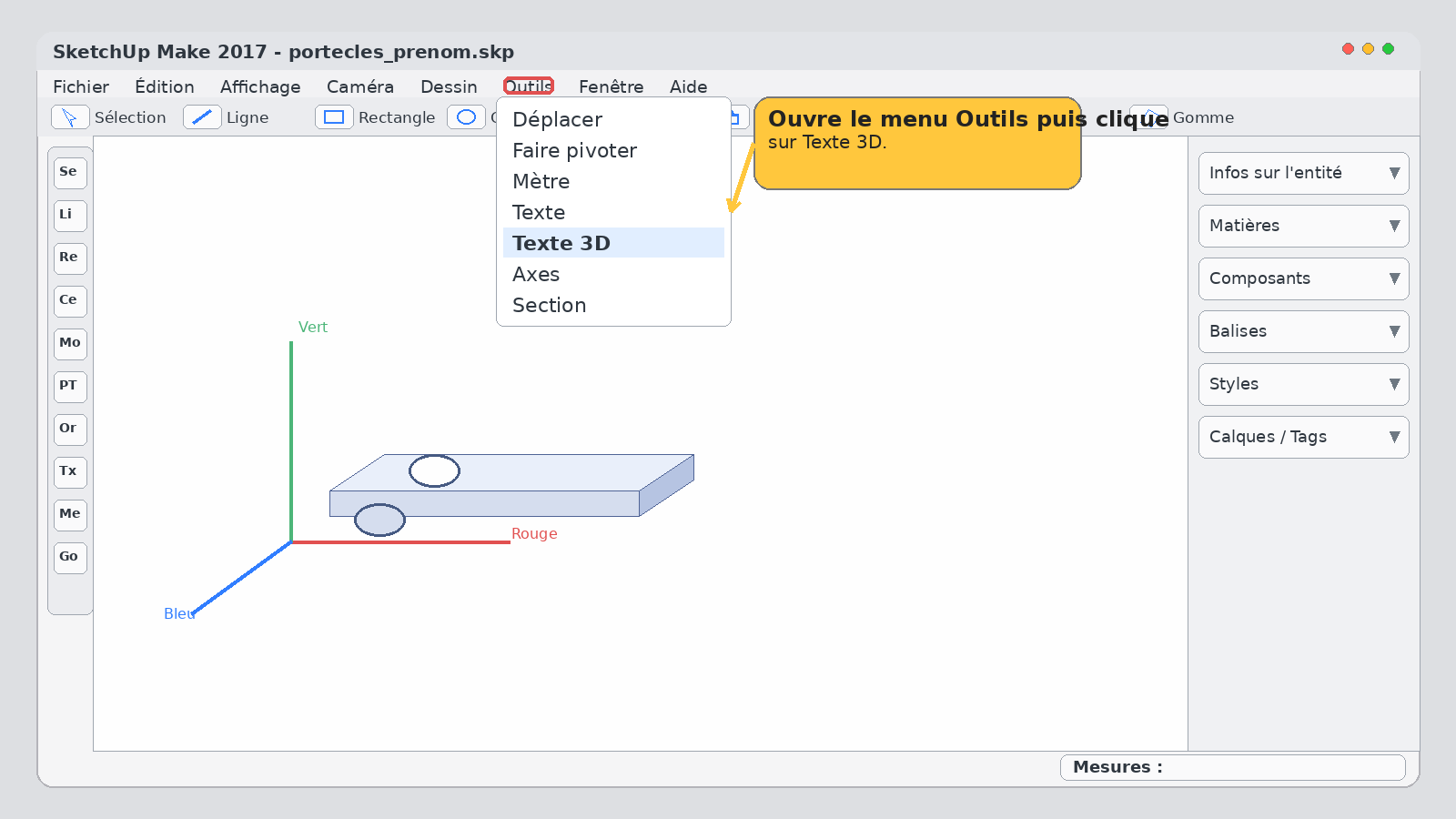
Task: Open the Caméra menu
Action: tap(360, 86)
